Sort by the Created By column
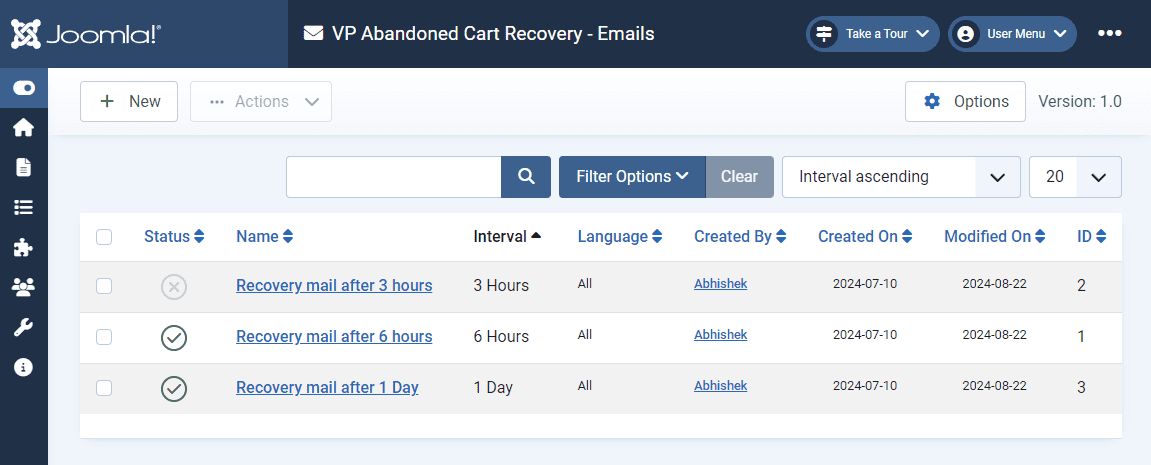The height and width of the screenshot is (465, 1151). (x=741, y=237)
